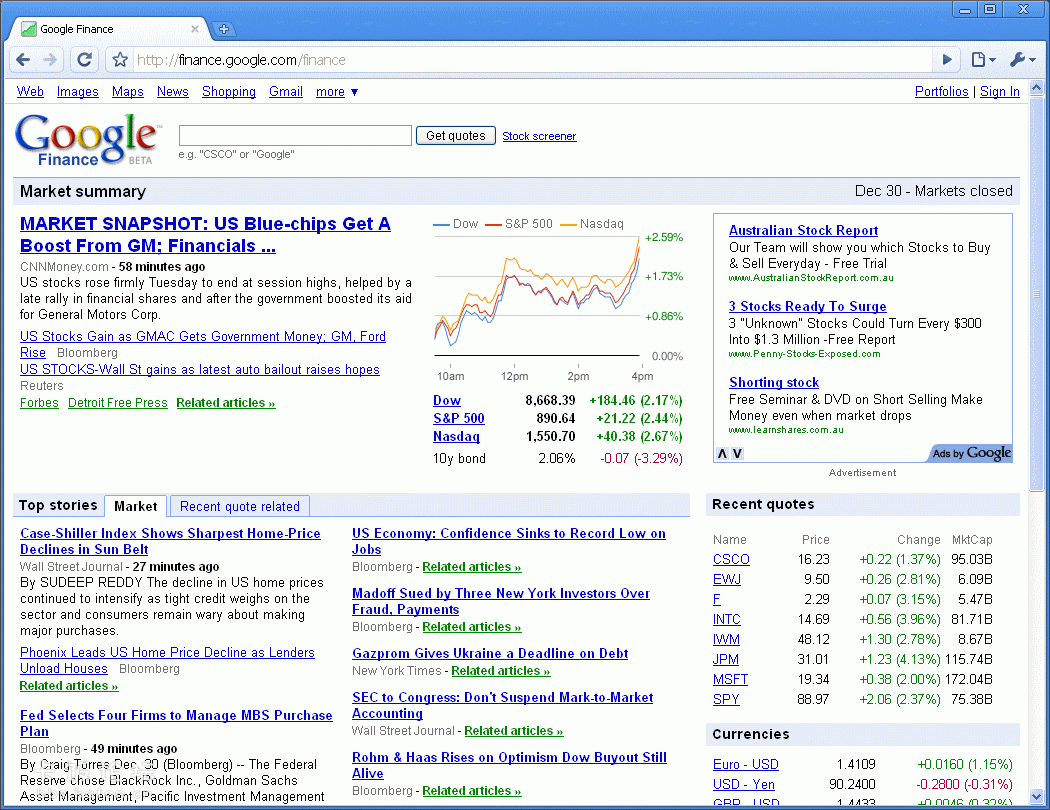
Task: Click the browser forward arrow button
Action: tap(50, 60)
